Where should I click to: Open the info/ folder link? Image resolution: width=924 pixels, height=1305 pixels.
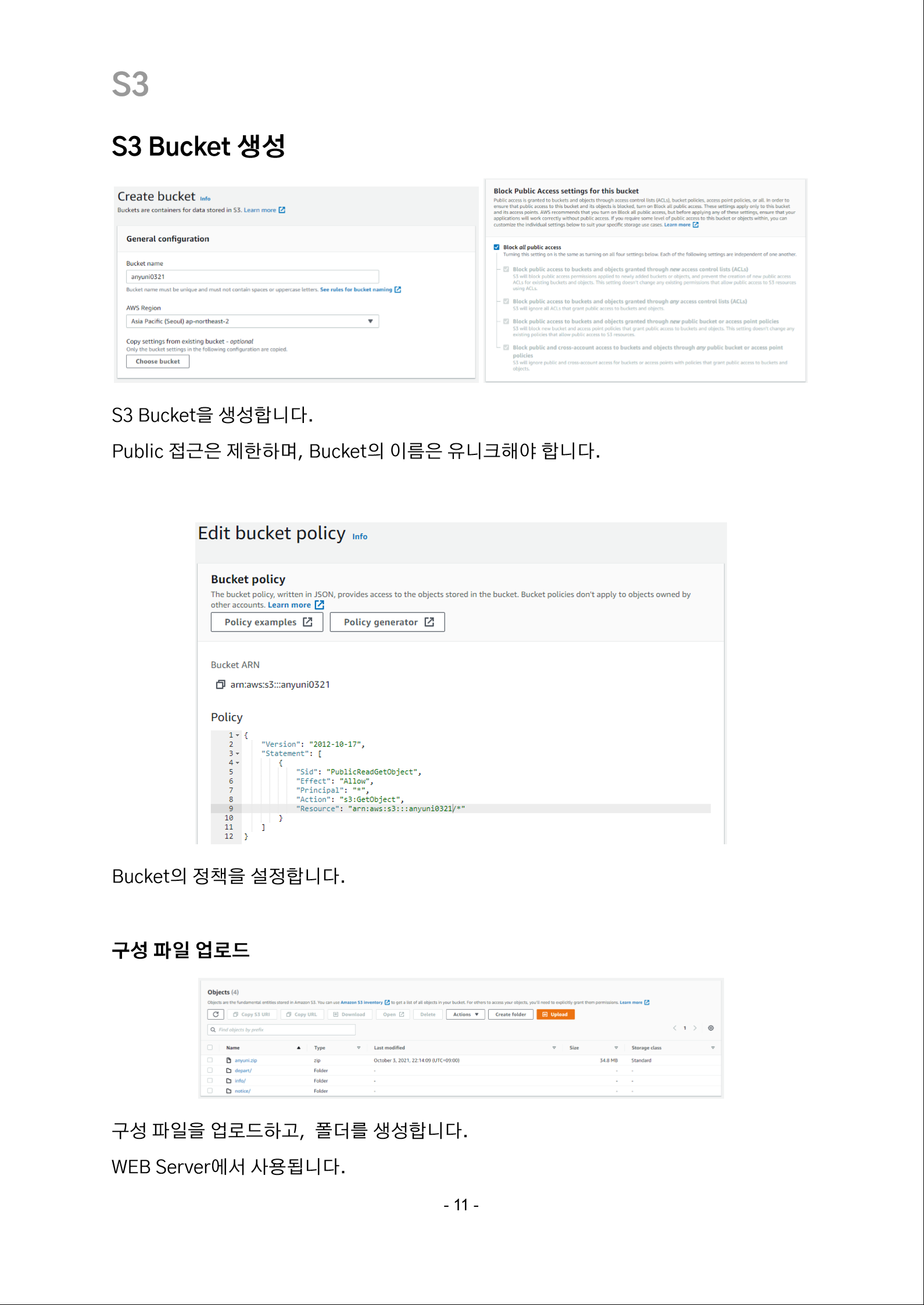point(240,1081)
